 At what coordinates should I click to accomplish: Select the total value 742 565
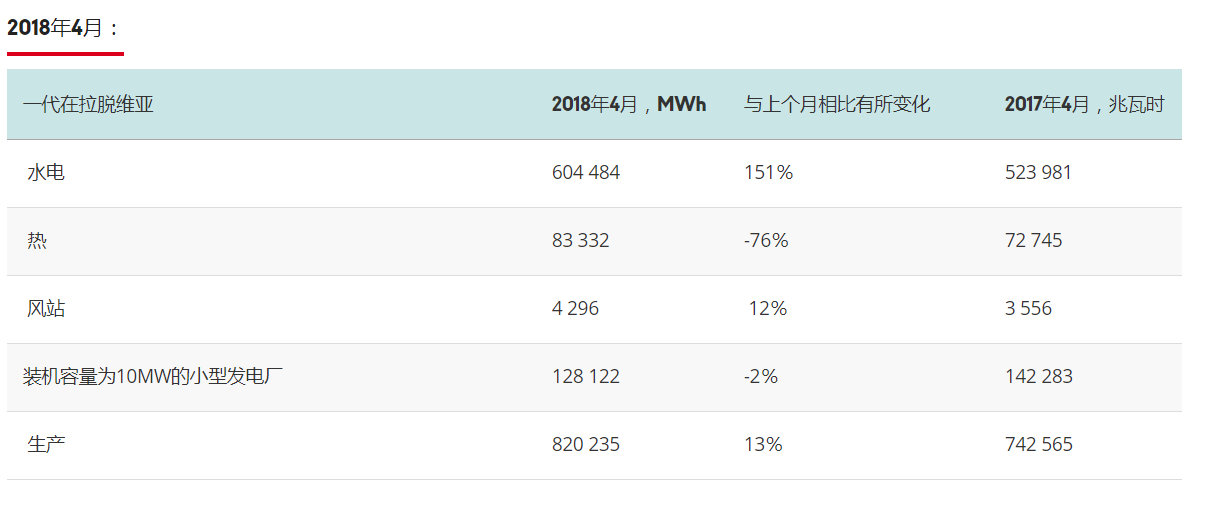coord(1038,444)
